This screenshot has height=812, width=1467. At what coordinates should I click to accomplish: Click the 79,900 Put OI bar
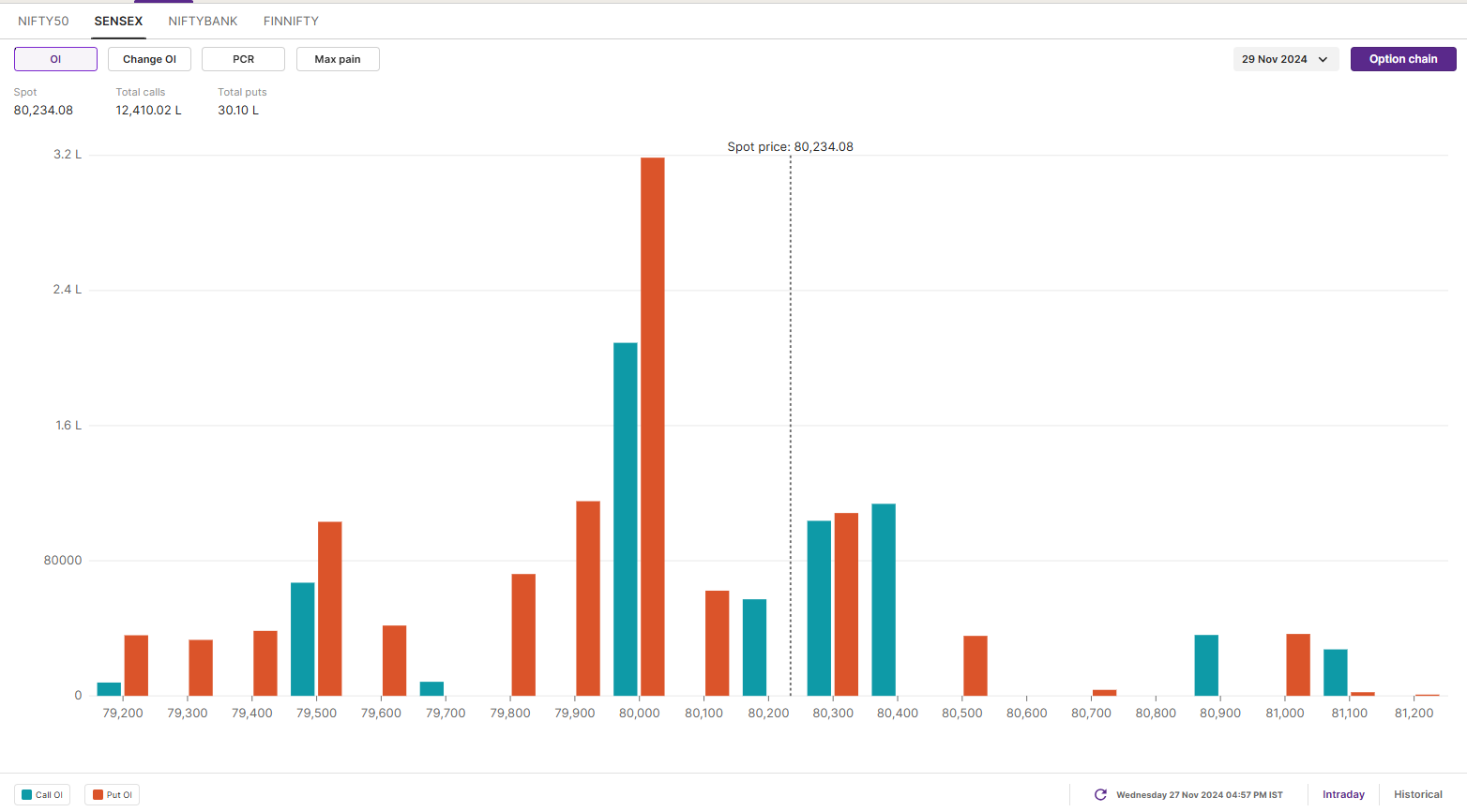(588, 598)
